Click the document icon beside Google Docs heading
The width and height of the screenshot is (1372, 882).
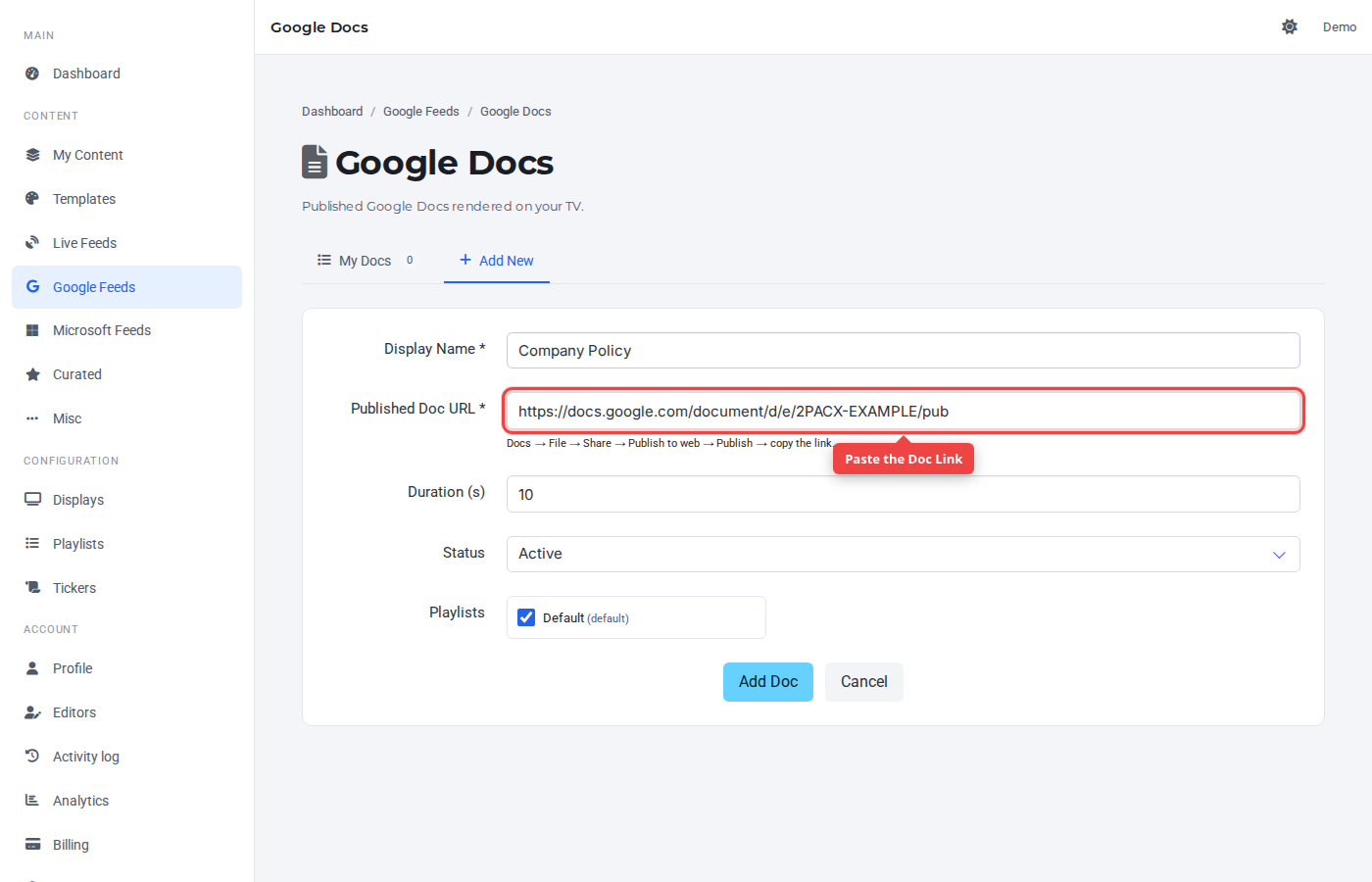coord(315,162)
